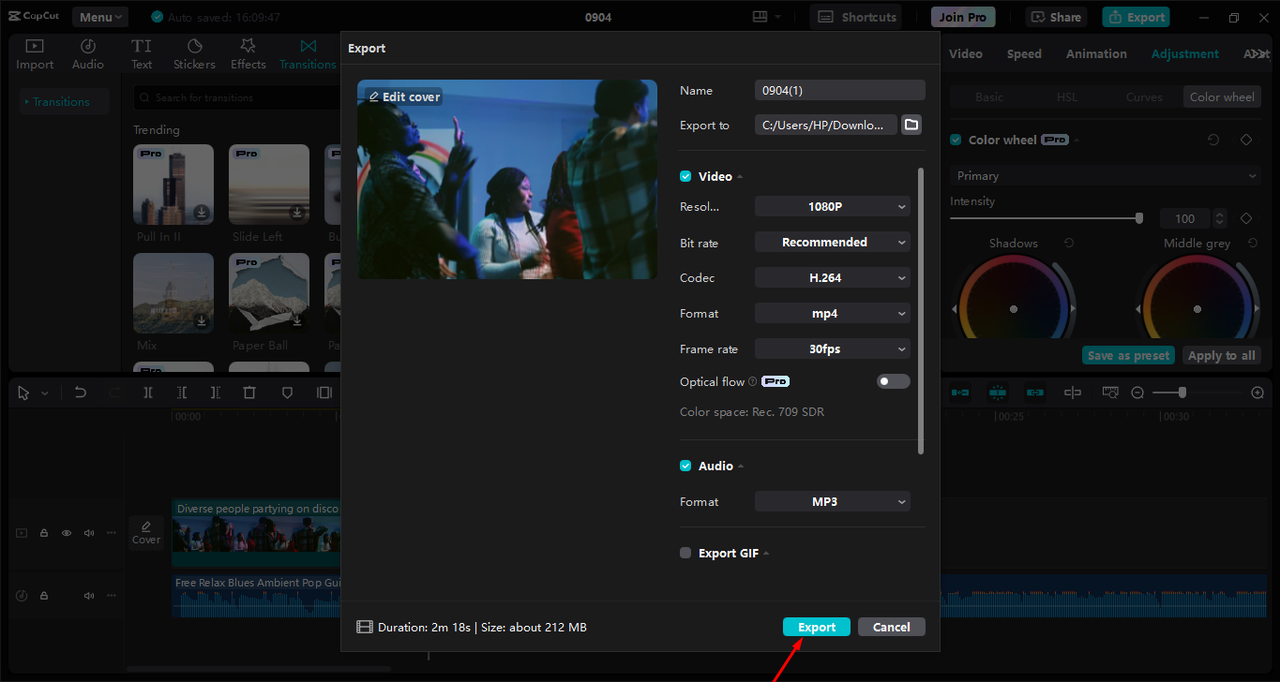1280x682 pixels.
Task: Open the Resolution dropdown showing 1080P
Action: click(832, 207)
